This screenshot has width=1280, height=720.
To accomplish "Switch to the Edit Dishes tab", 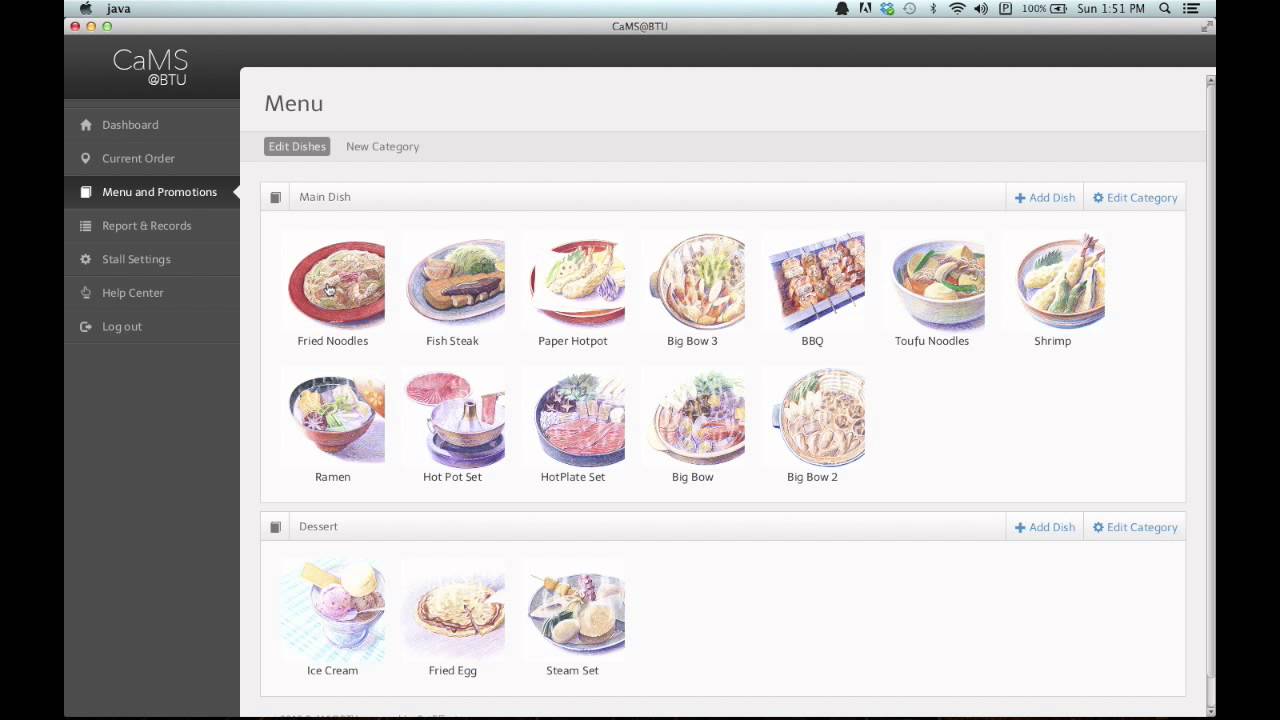I will pos(297,146).
